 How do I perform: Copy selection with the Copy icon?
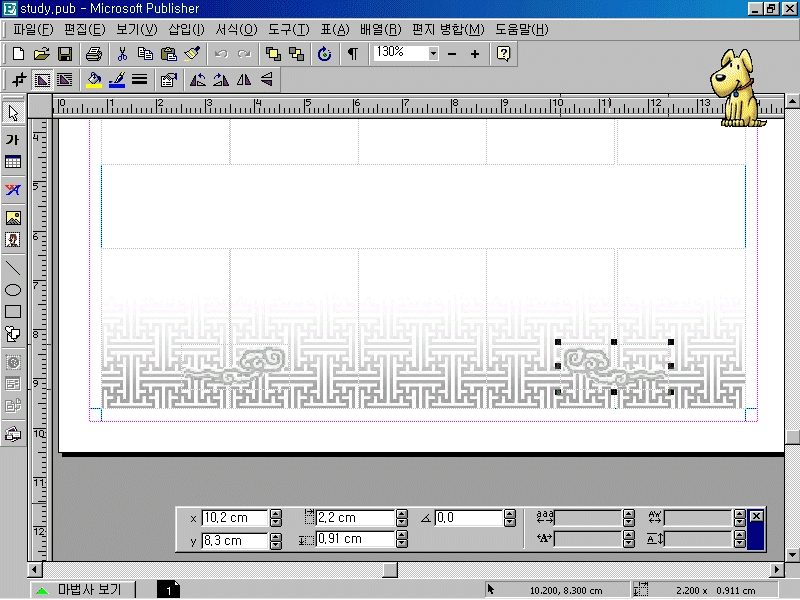point(145,54)
